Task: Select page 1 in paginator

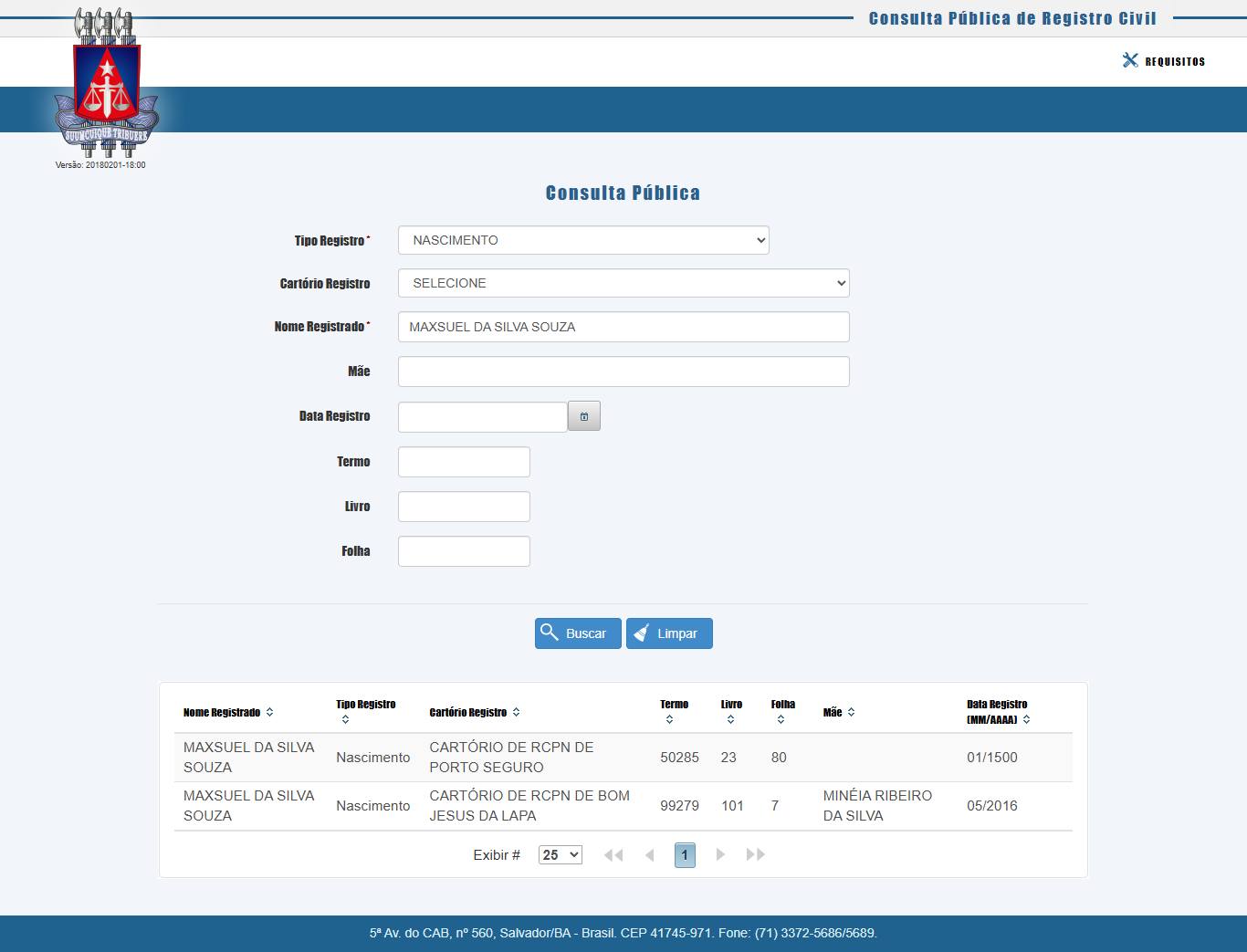Action: [x=685, y=855]
